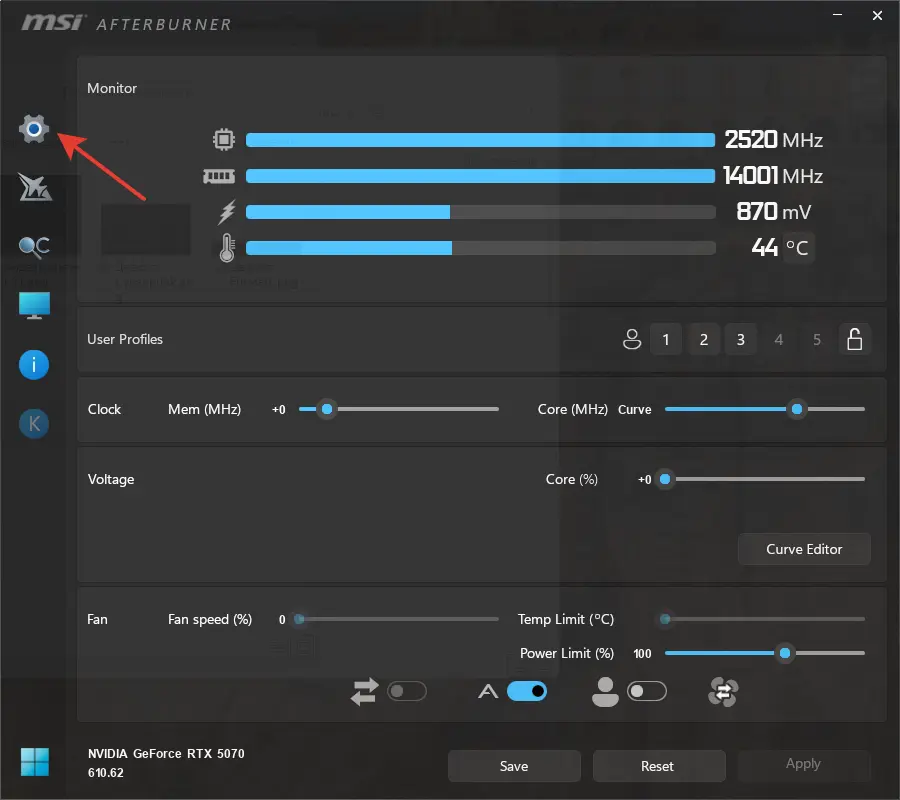Click the voltage level bar
This screenshot has height=800, width=900.
click(x=480, y=212)
